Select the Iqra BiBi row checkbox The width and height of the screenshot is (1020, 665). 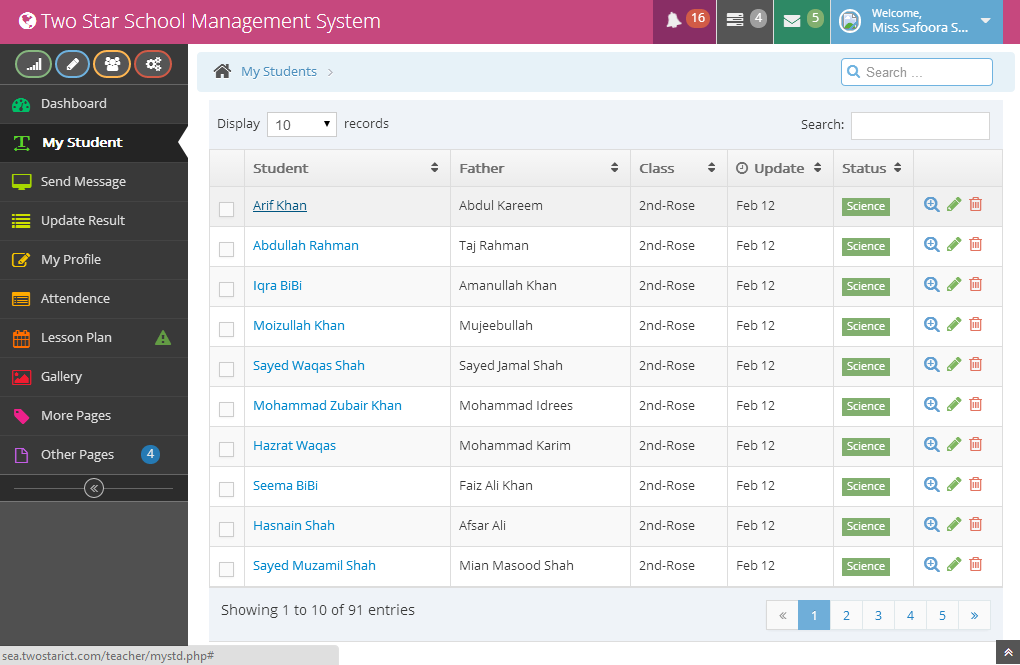click(226, 290)
